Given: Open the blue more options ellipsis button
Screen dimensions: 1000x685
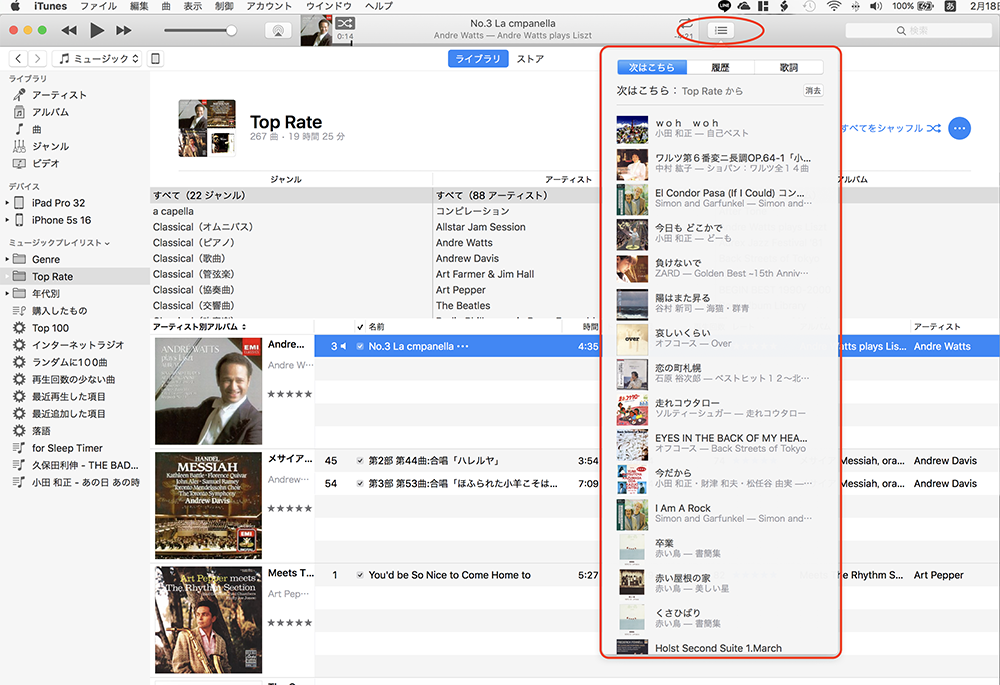Looking at the screenshot, I should click(959, 128).
